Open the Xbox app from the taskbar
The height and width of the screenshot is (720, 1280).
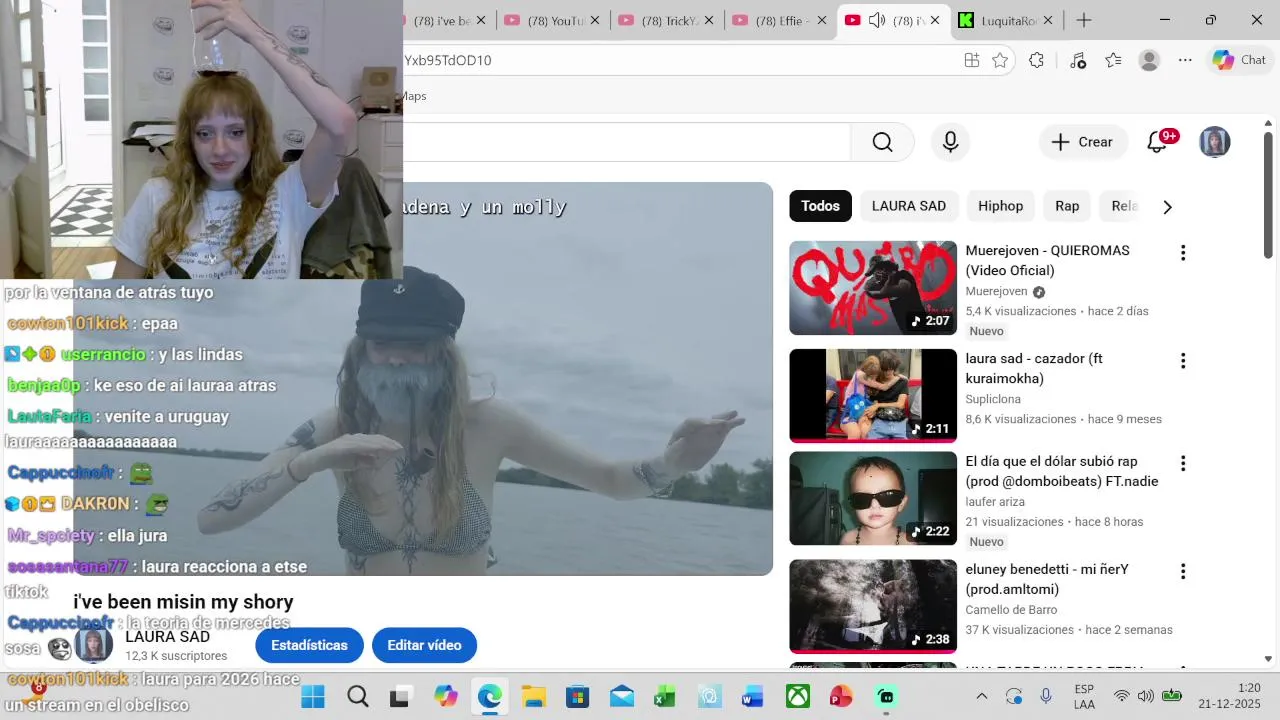point(797,696)
